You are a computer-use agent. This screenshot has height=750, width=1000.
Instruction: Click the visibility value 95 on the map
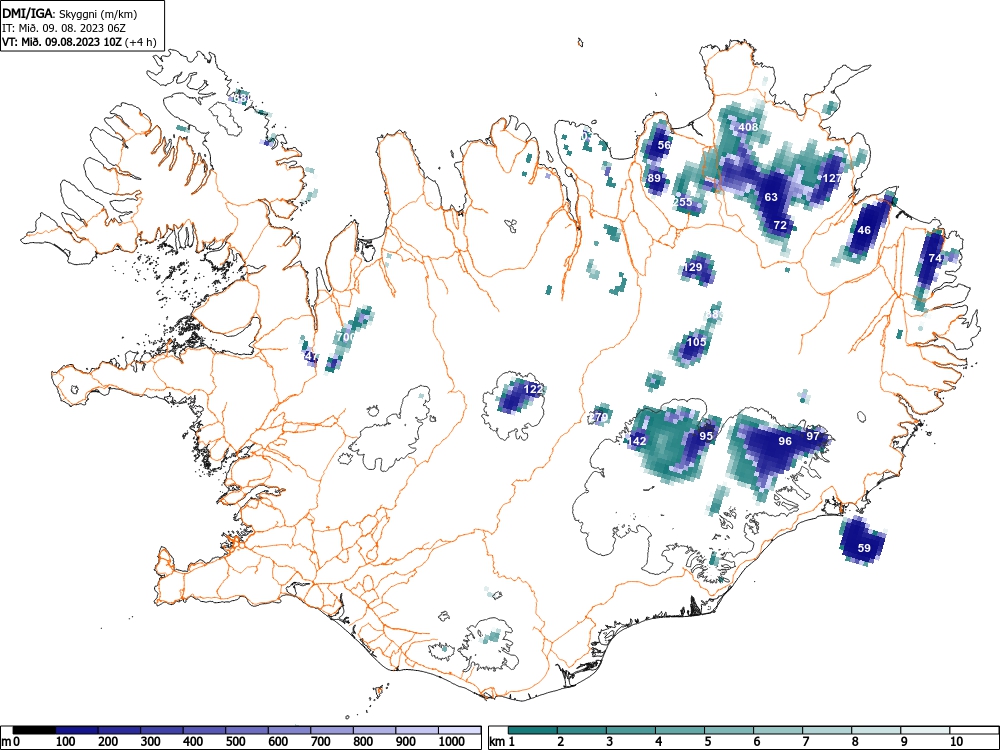pos(706,436)
